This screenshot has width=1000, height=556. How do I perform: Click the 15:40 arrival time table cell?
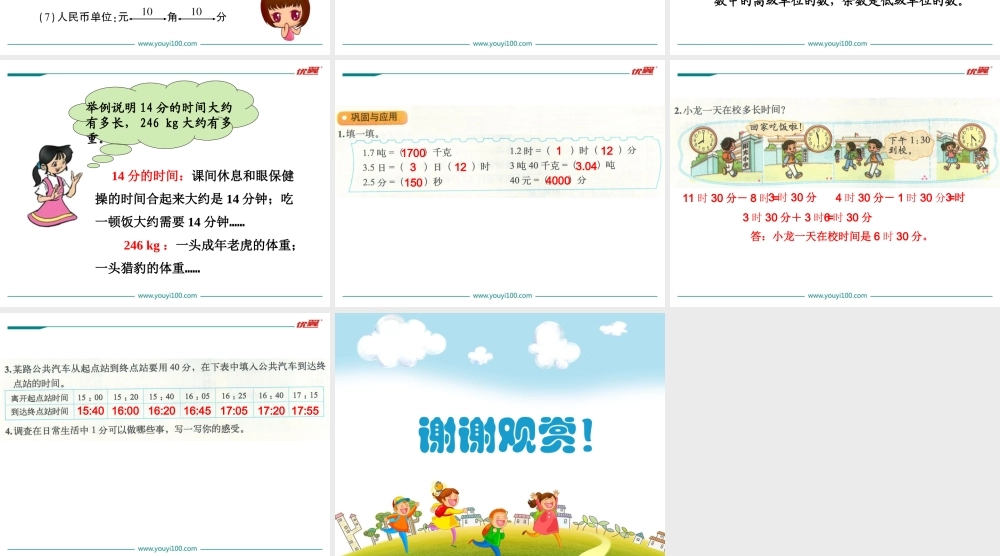(91, 411)
